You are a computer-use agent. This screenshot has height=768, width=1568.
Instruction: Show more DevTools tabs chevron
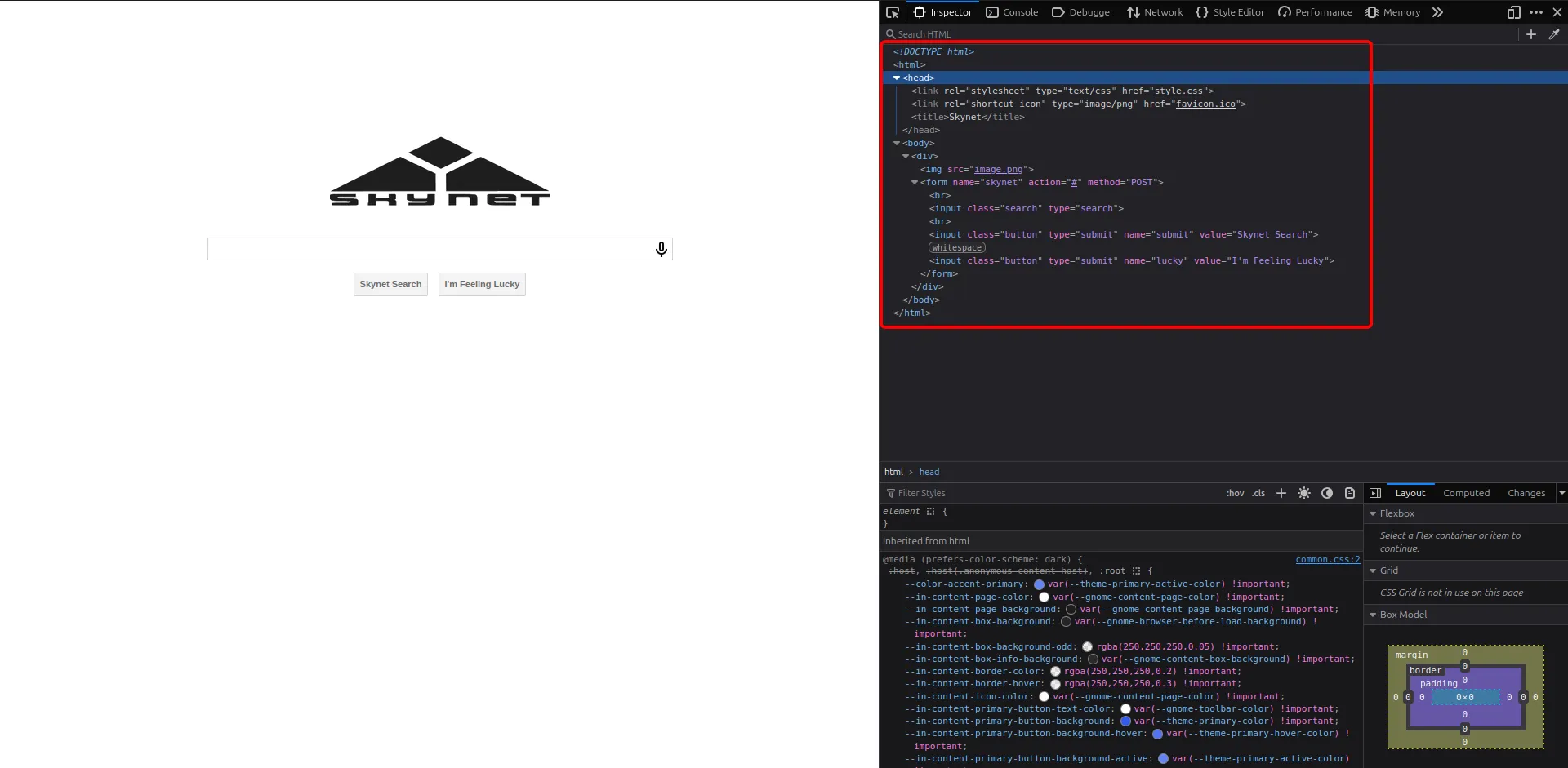(1438, 12)
